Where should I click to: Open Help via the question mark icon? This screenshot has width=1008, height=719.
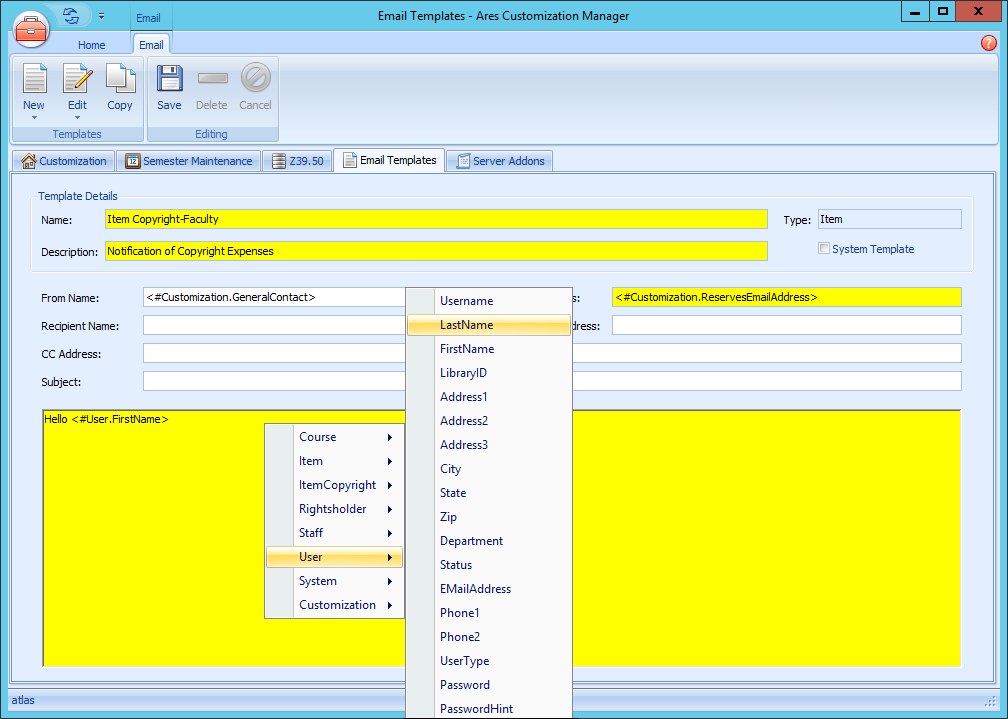pyautogui.click(x=988, y=43)
